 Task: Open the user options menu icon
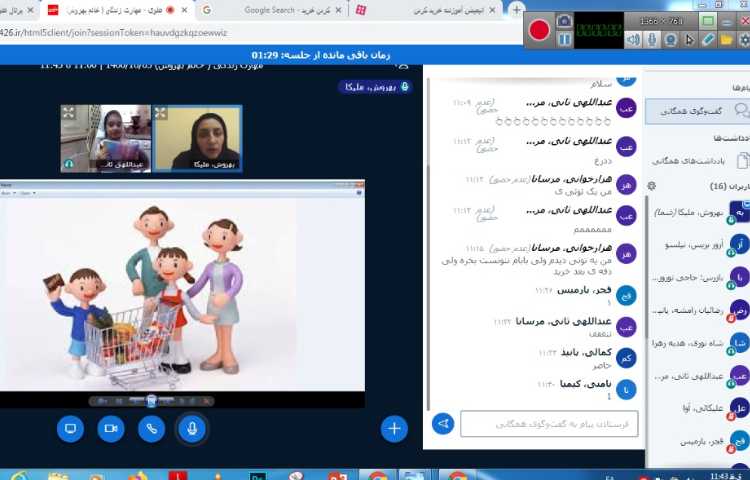pyautogui.click(x=403, y=67)
